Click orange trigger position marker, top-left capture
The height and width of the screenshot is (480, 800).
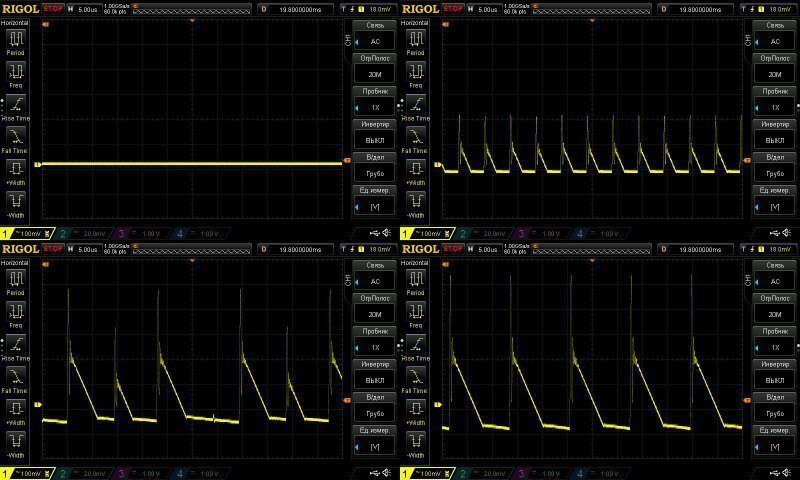(x=192, y=20)
